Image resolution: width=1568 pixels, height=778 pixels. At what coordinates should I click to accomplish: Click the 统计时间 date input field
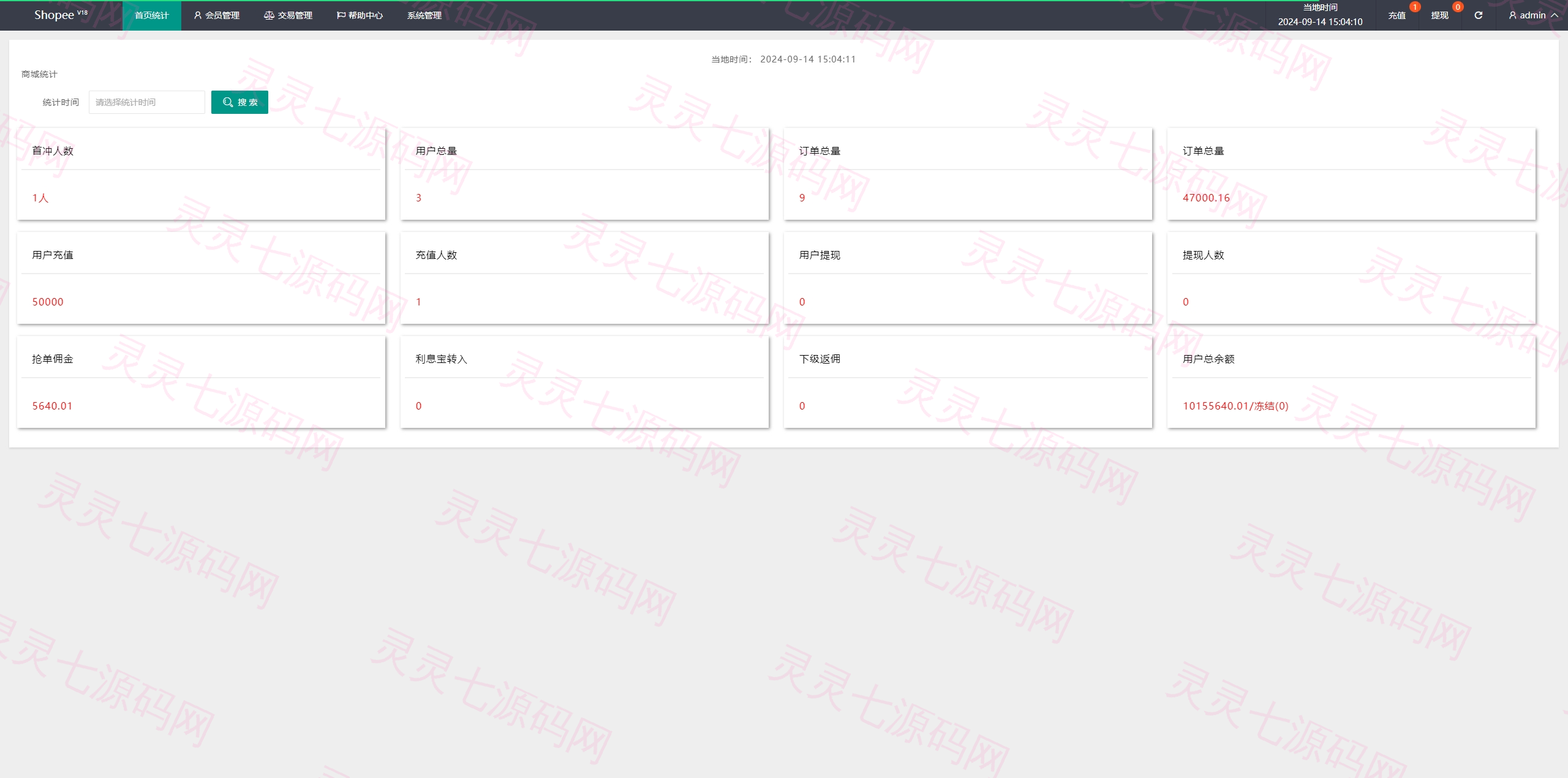[147, 102]
